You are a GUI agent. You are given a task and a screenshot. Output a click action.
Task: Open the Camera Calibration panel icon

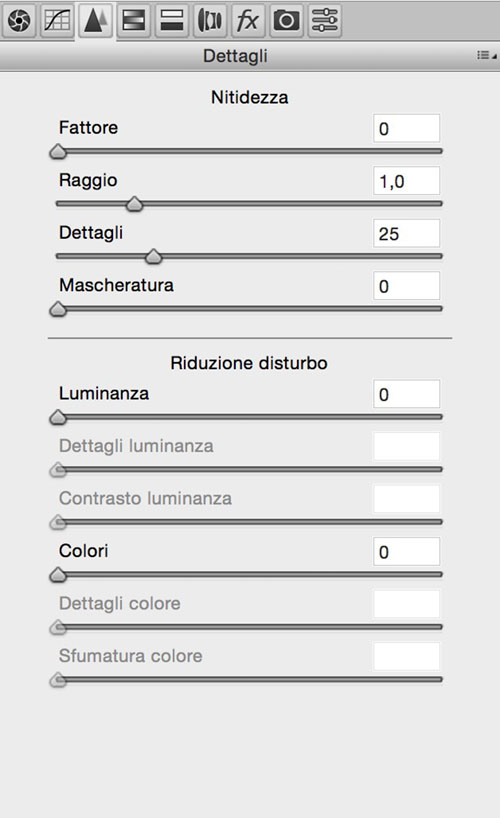point(286,21)
